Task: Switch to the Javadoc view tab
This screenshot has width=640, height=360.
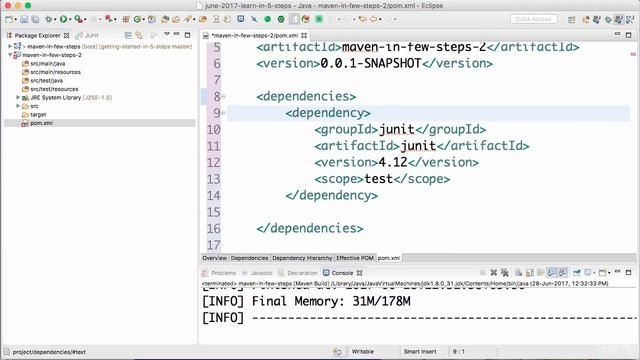Action: pyautogui.click(x=257, y=273)
